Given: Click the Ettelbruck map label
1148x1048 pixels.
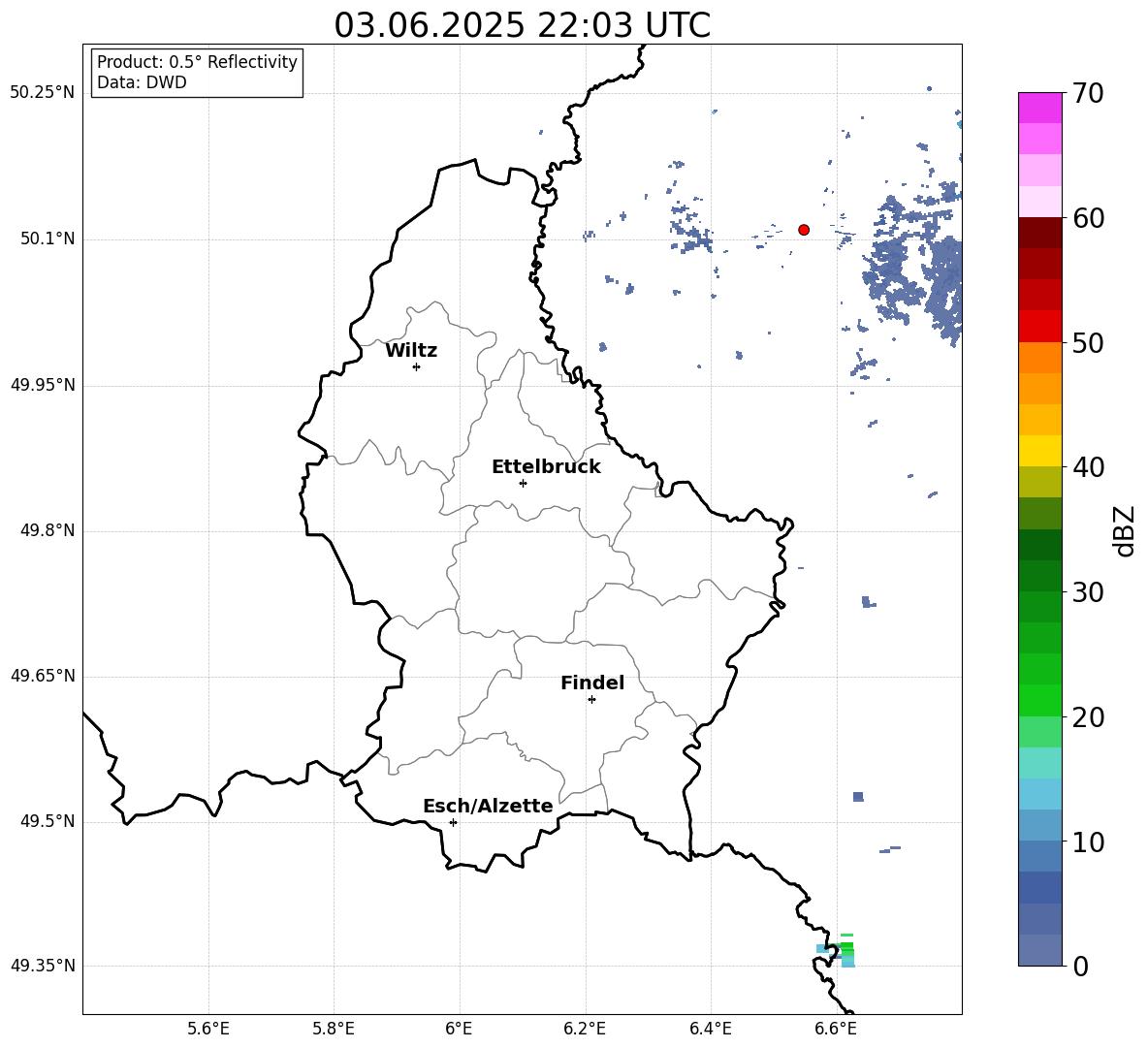Looking at the screenshot, I should pos(546,467).
